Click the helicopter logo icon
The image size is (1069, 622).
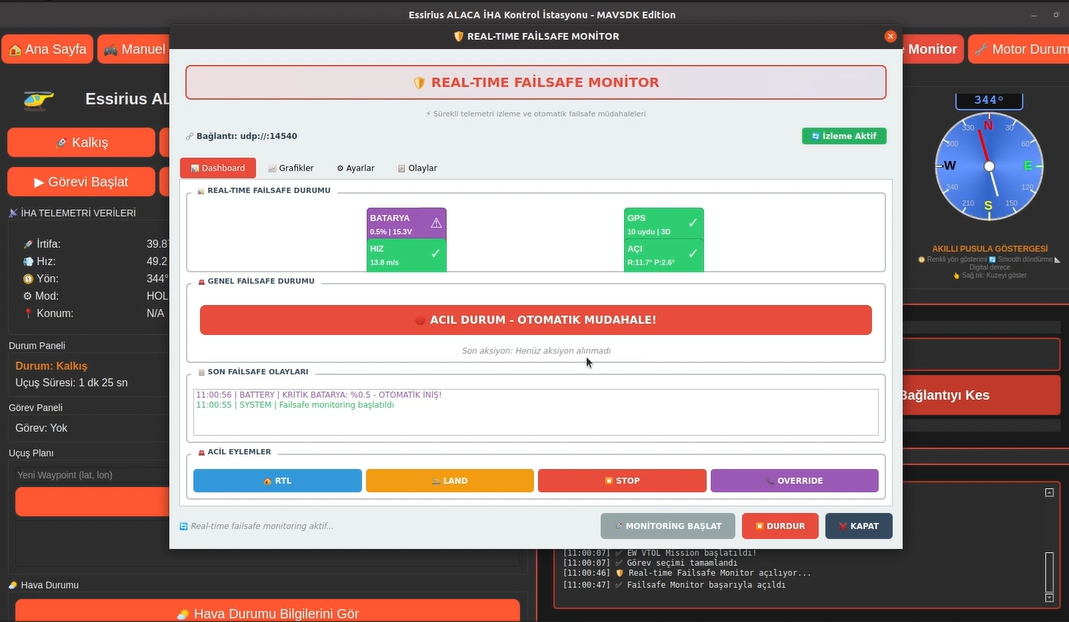[39, 99]
